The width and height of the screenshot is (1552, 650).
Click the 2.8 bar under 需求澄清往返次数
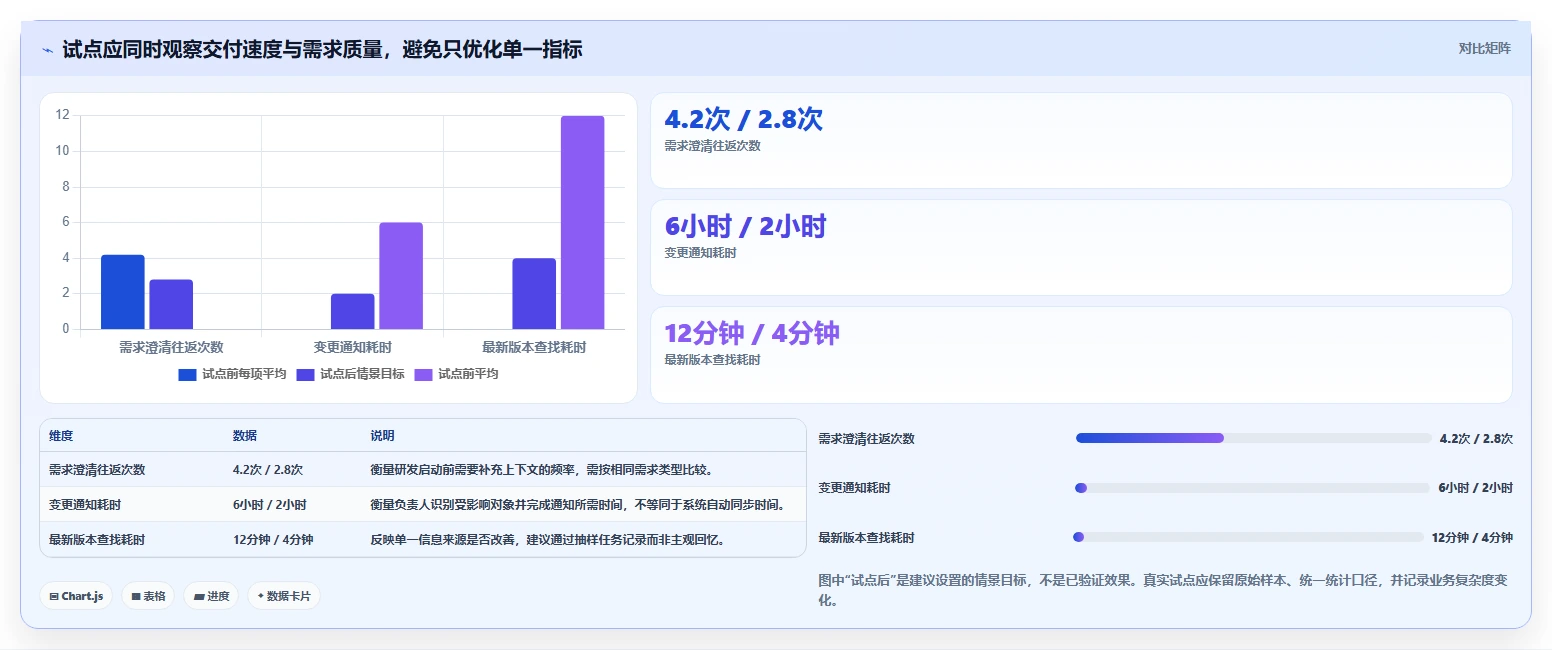pos(171,304)
